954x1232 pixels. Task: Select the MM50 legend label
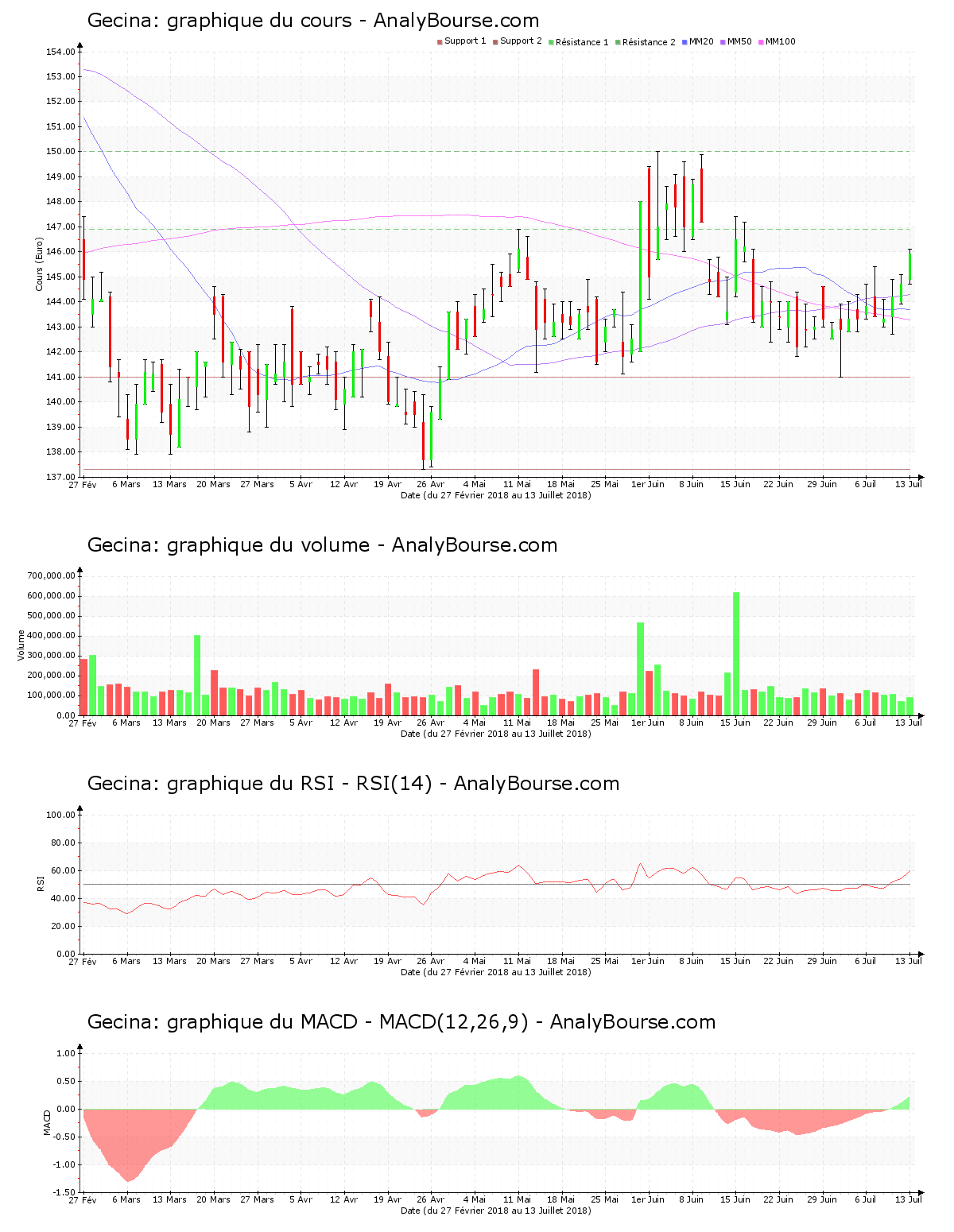tap(739, 41)
